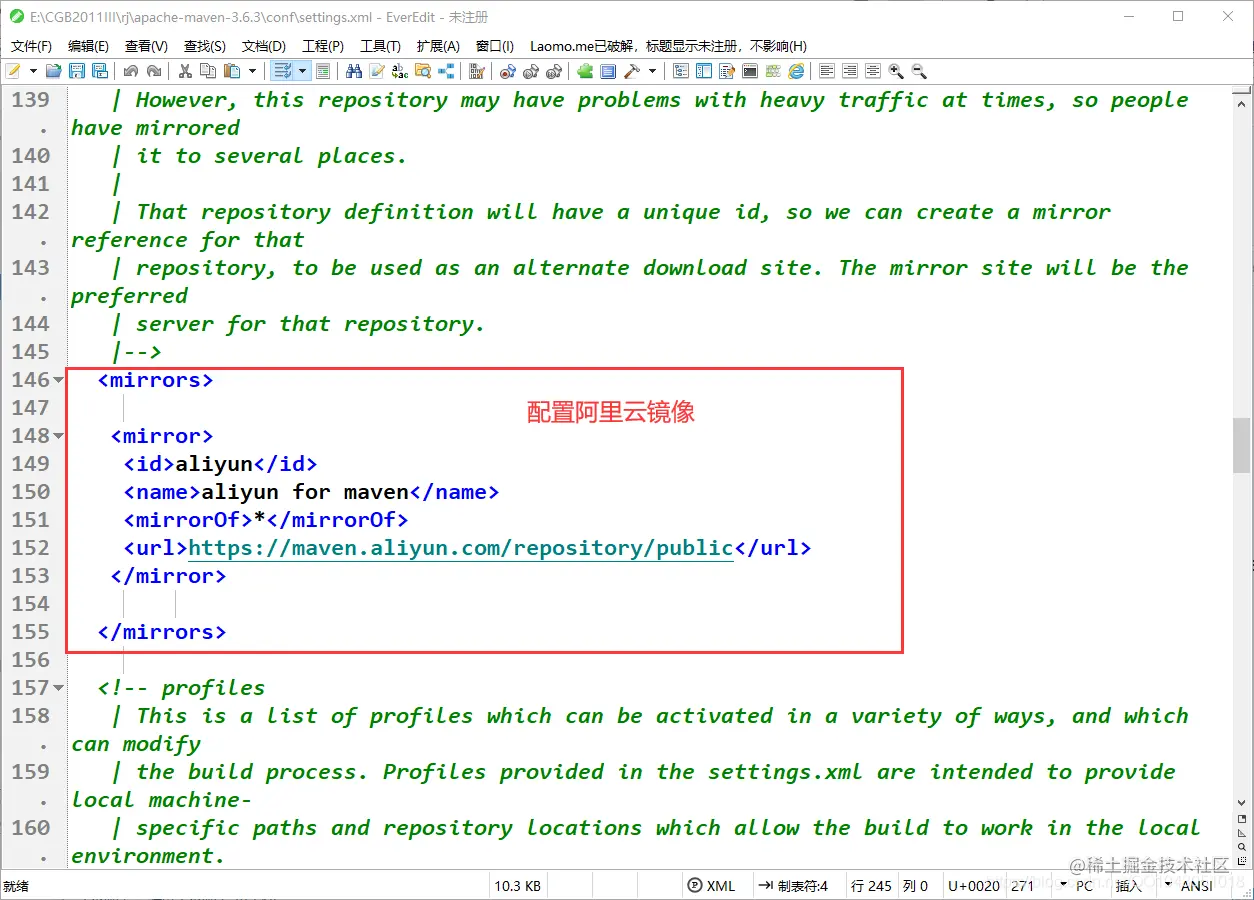The image size is (1254, 900).
Task: Click the green puzzle plugin icon
Action: tap(585, 71)
